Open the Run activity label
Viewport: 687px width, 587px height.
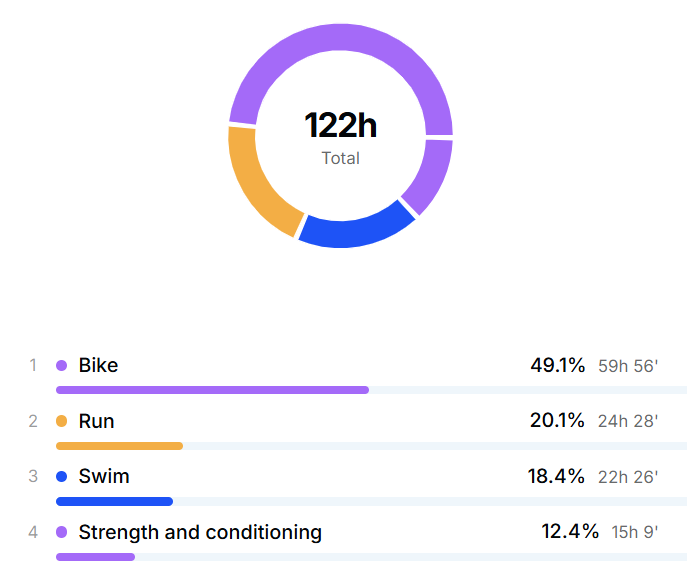[x=96, y=422]
